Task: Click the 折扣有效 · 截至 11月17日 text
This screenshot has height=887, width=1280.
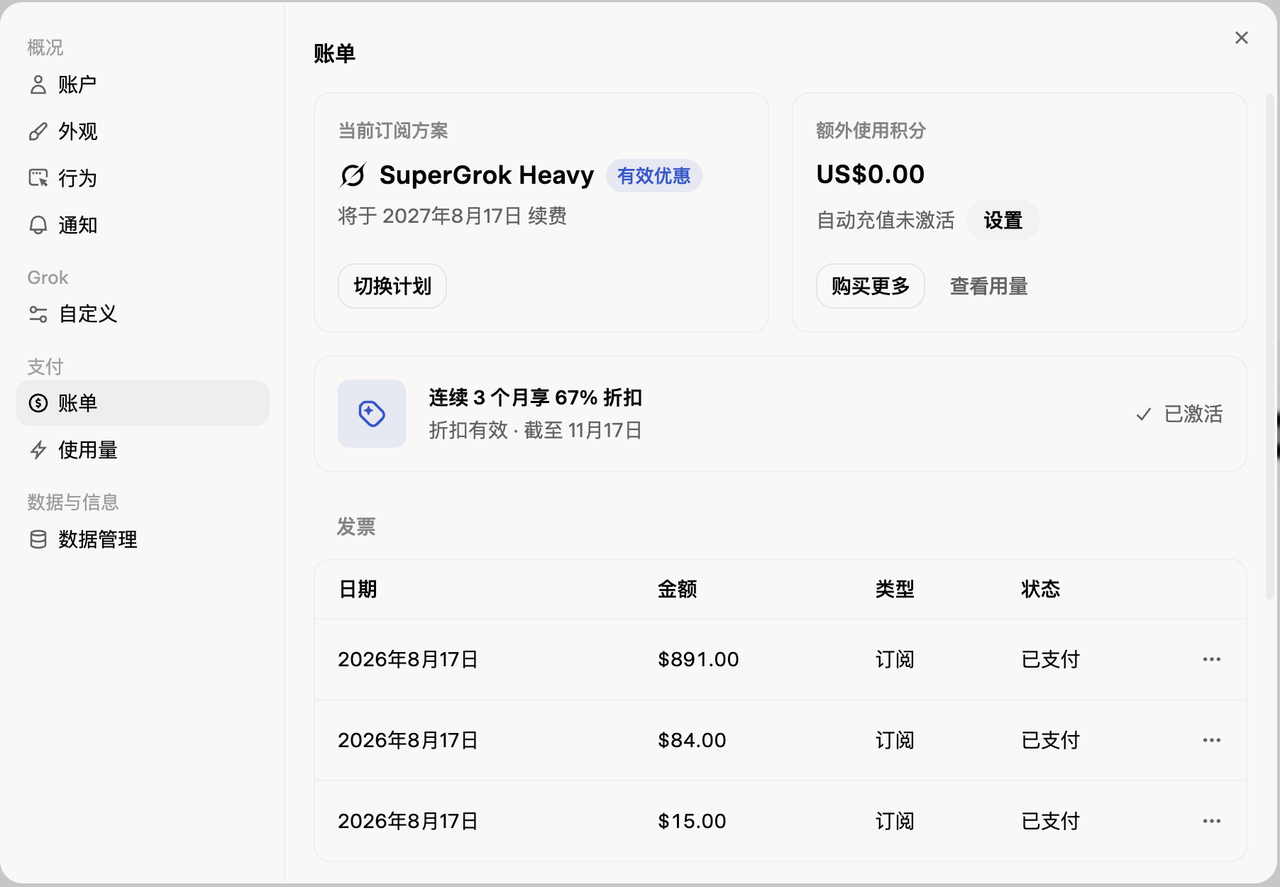Action: [x=536, y=431]
